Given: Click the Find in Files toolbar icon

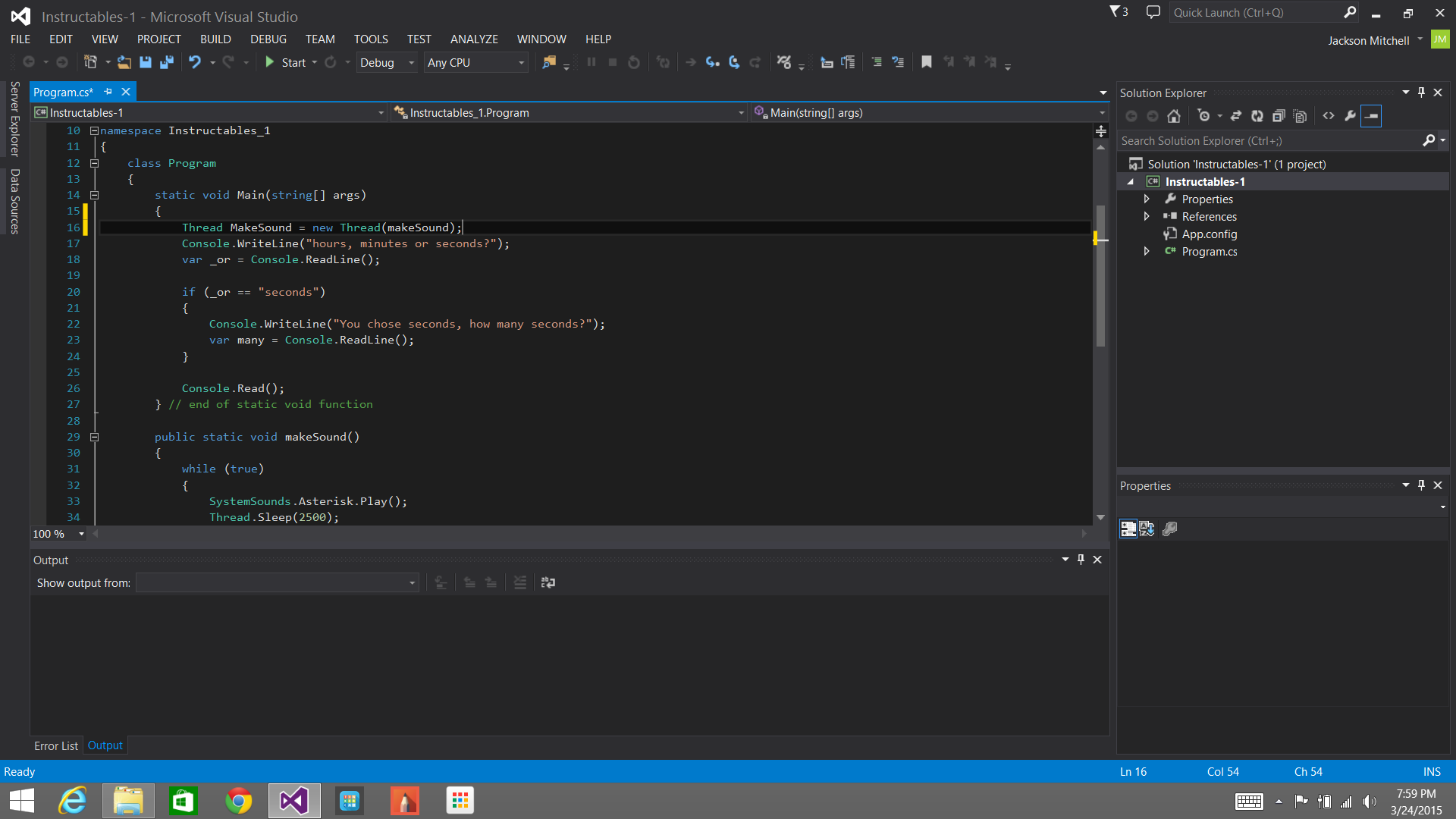Looking at the screenshot, I should pyautogui.click(x=549, y=62).
